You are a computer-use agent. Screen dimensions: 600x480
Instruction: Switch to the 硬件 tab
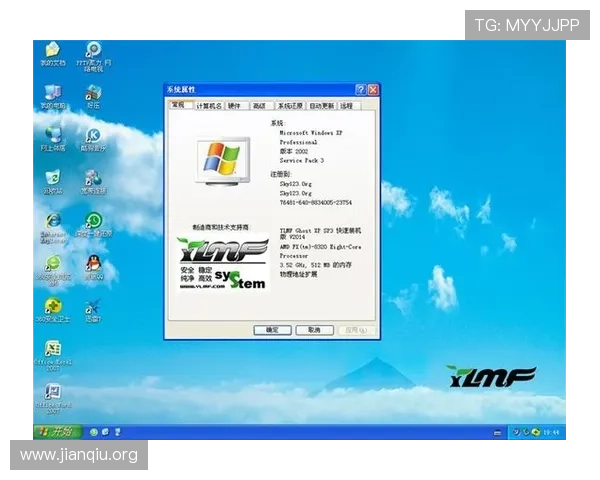click(235, 105)
